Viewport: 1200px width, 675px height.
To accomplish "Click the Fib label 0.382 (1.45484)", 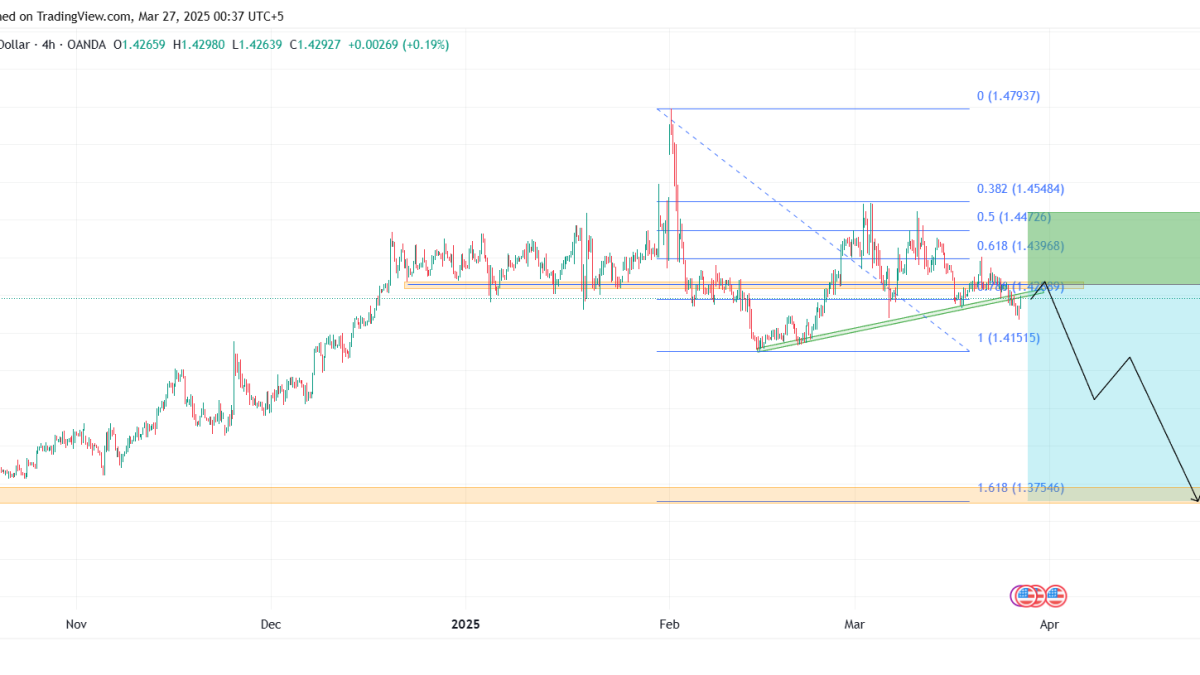I will (x=1020, y=188).
